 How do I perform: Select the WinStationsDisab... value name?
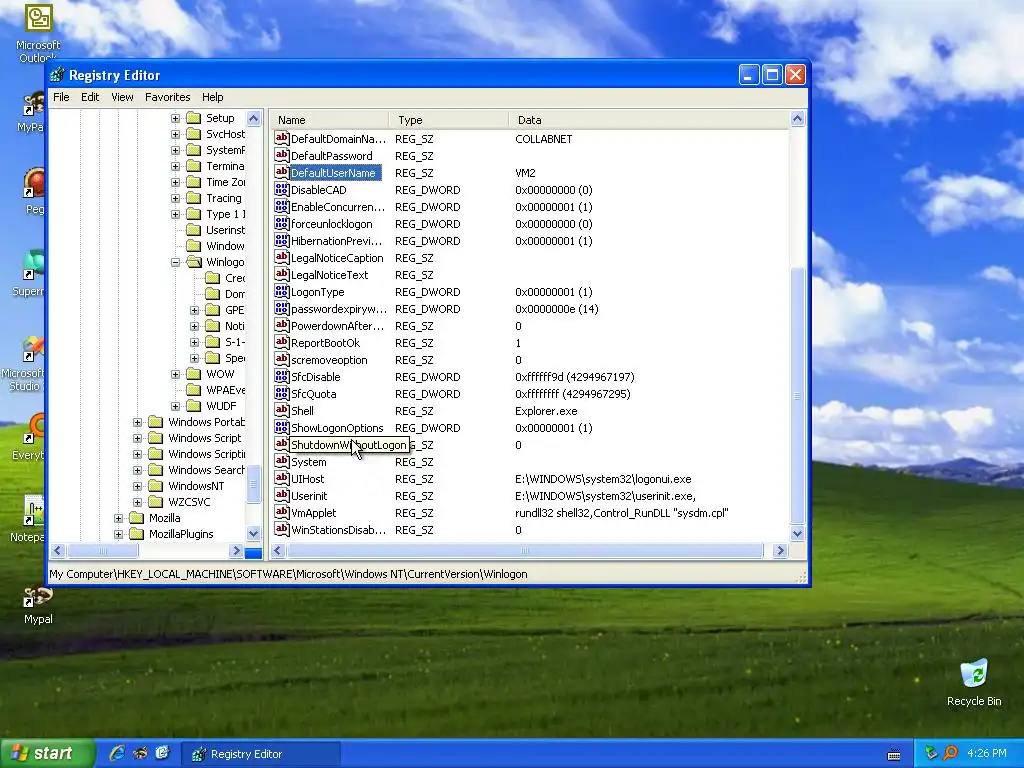click(338, 530)
